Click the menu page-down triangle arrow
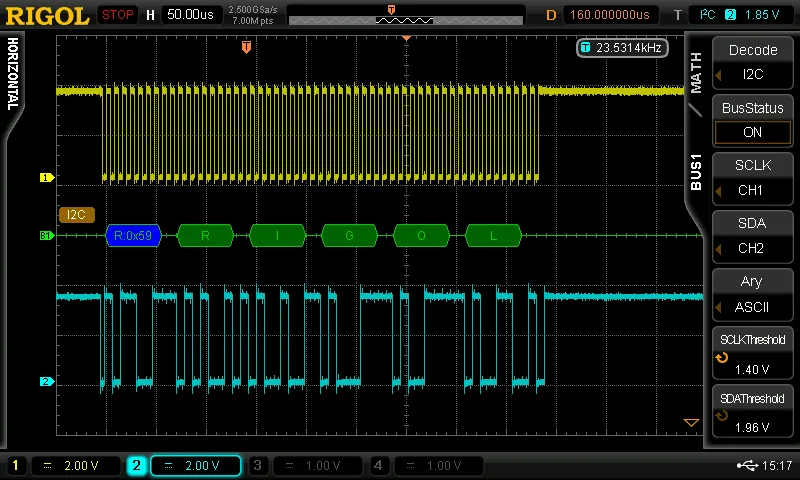The height and width of the screenshot is (480, 800). click(x=691, y=422)
